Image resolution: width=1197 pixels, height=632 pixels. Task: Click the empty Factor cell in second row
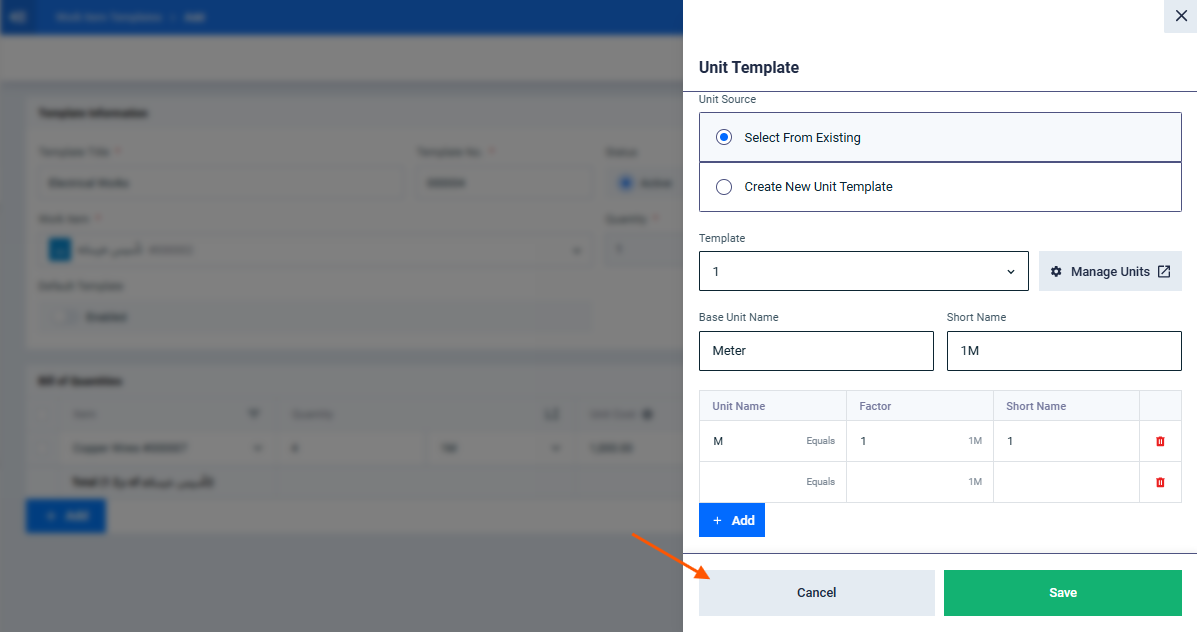(x=920, y=482)
